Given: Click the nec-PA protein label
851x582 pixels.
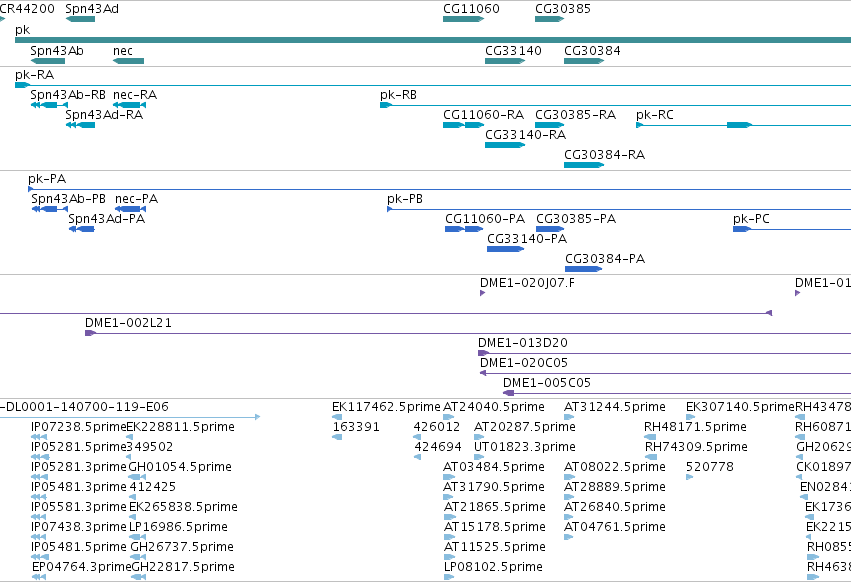Looking at the screenshot, I should tap(136, 199).
